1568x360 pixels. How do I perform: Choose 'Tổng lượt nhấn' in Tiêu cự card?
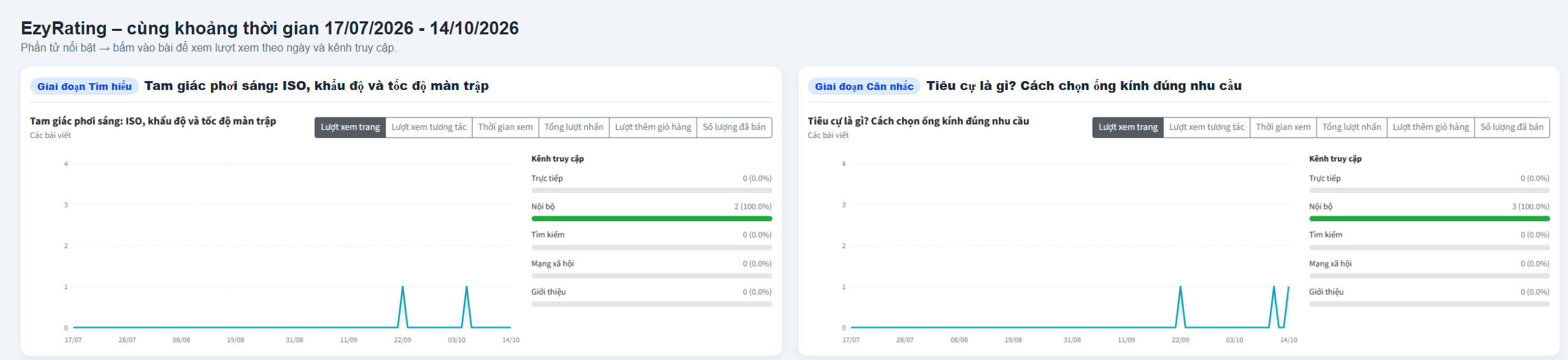pyautogui.click(x=1352, y=127)
